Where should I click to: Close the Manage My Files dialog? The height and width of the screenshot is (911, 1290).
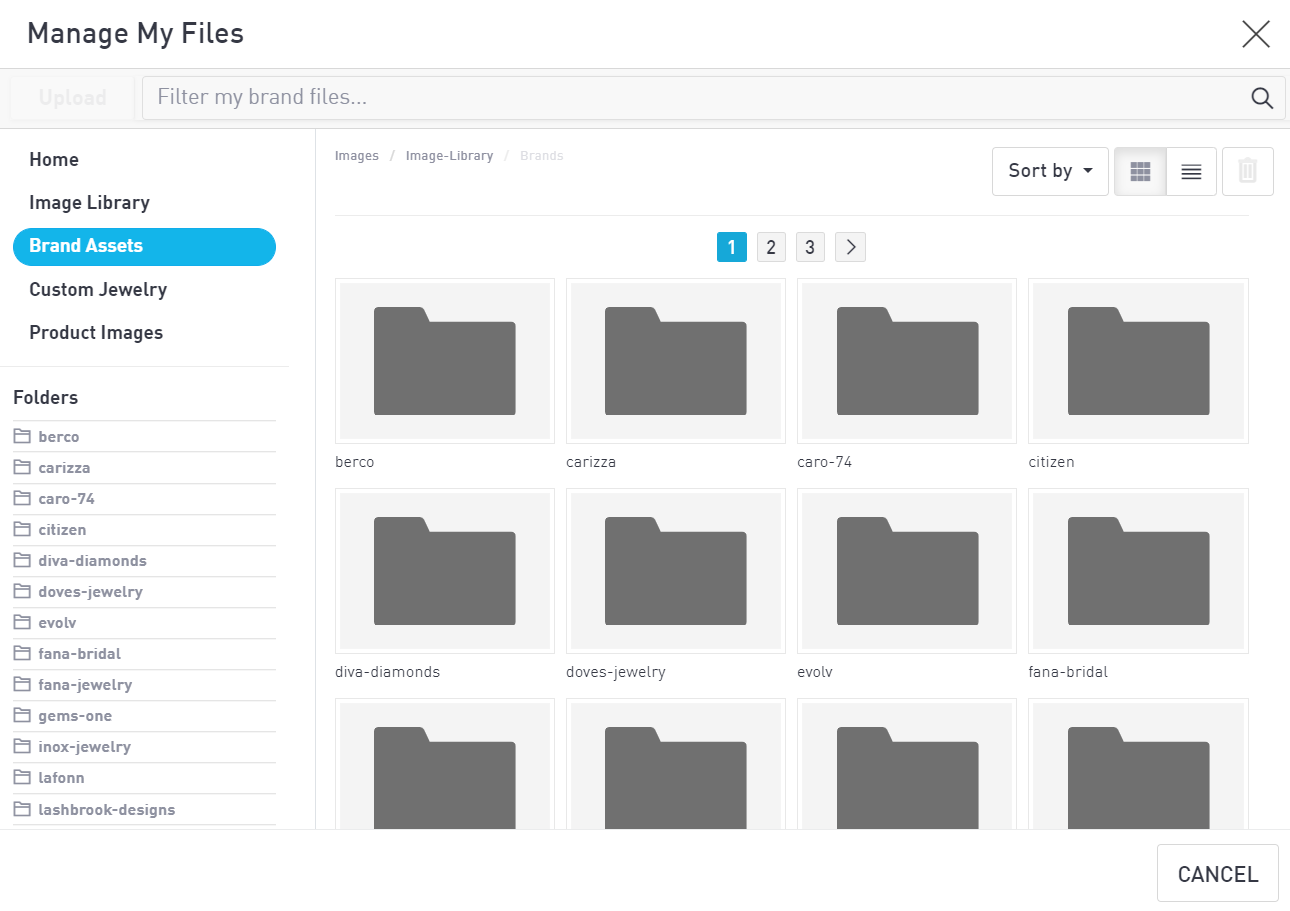click(1255, 34)
